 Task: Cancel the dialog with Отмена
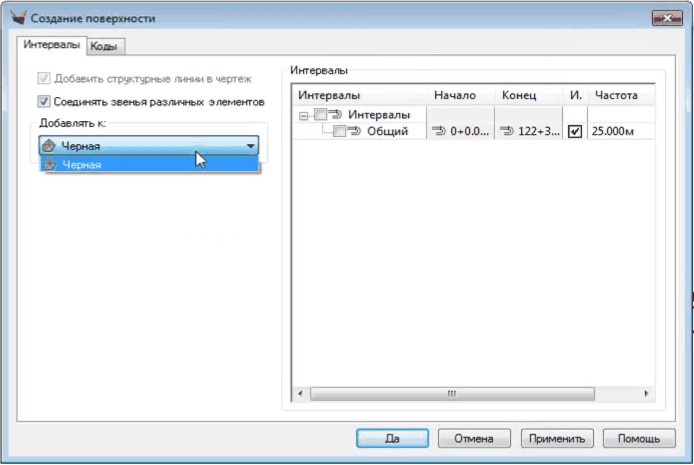[x=475, y=438]
